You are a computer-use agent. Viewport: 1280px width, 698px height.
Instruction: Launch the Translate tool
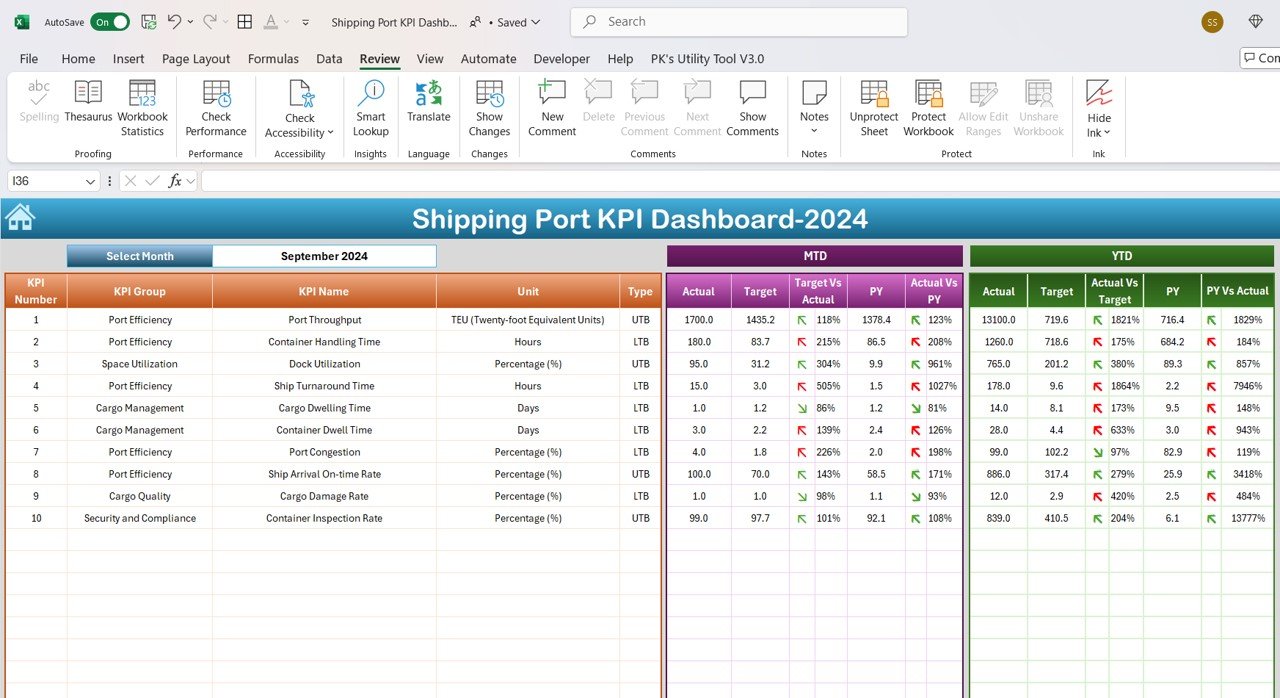pos(429,102)
